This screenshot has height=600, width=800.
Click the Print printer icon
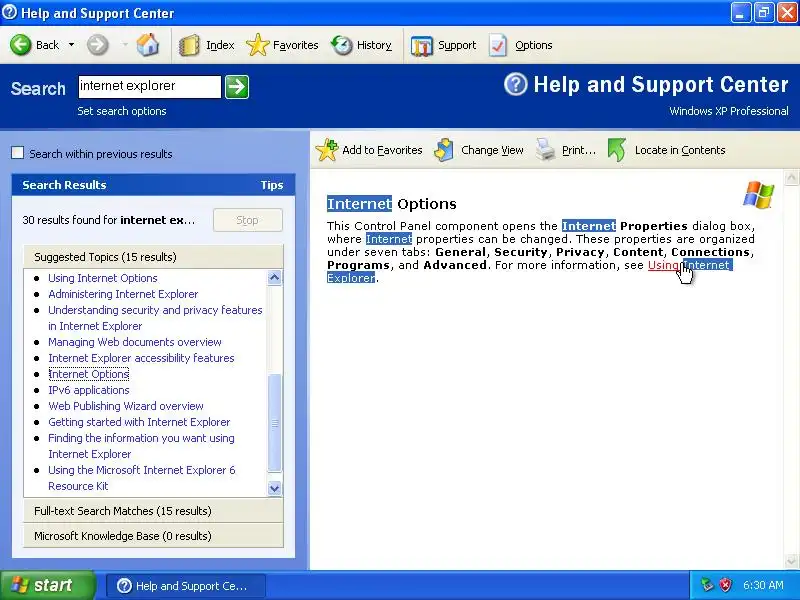545,150
